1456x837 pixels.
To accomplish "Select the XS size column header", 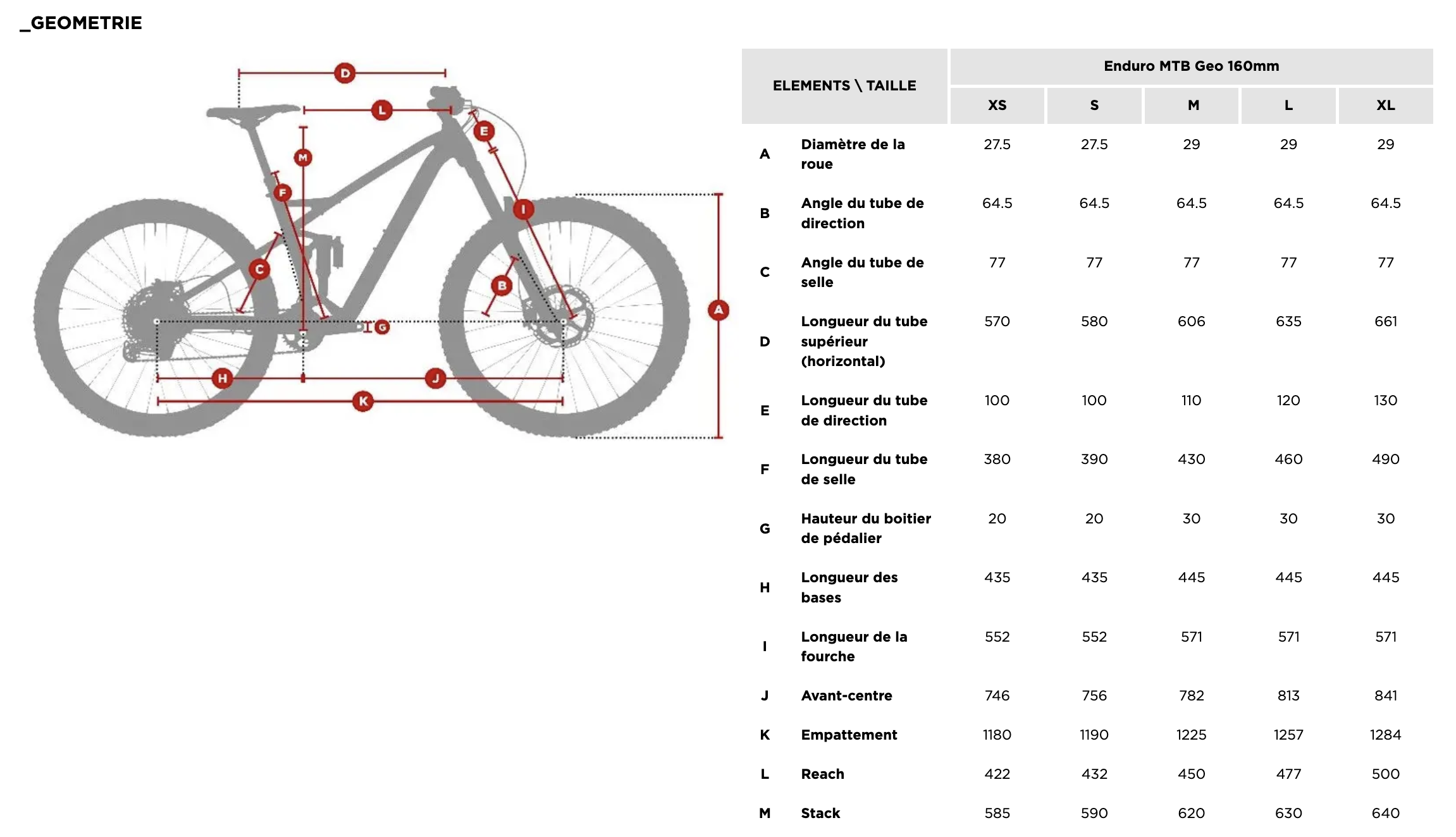I will coord(997,106).
